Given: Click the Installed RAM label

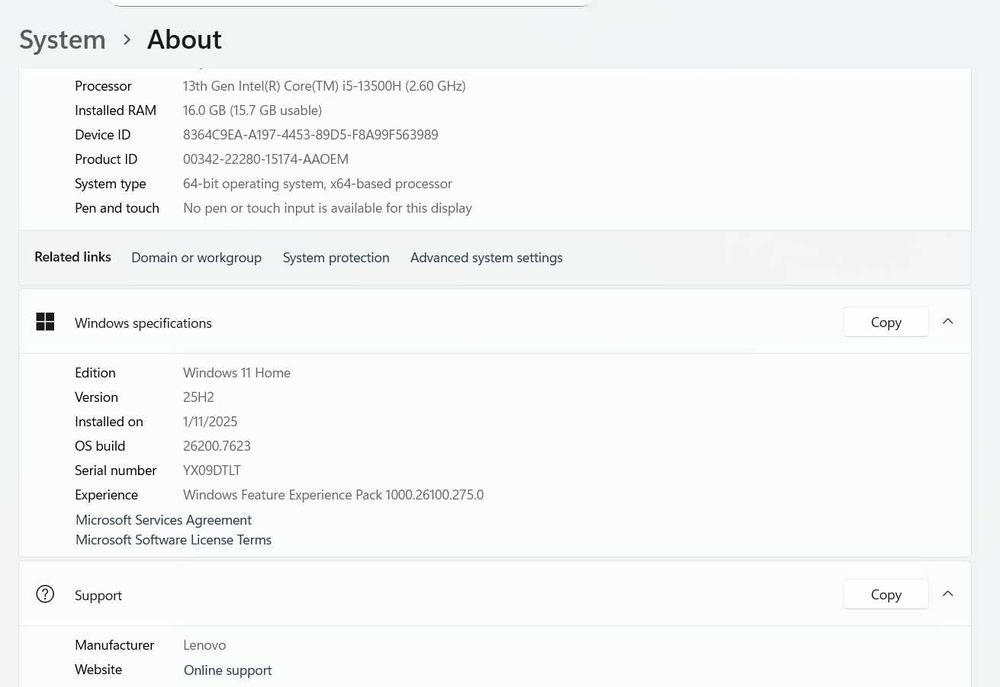Looking at the screenshot, I should click(x=115, y=110).
